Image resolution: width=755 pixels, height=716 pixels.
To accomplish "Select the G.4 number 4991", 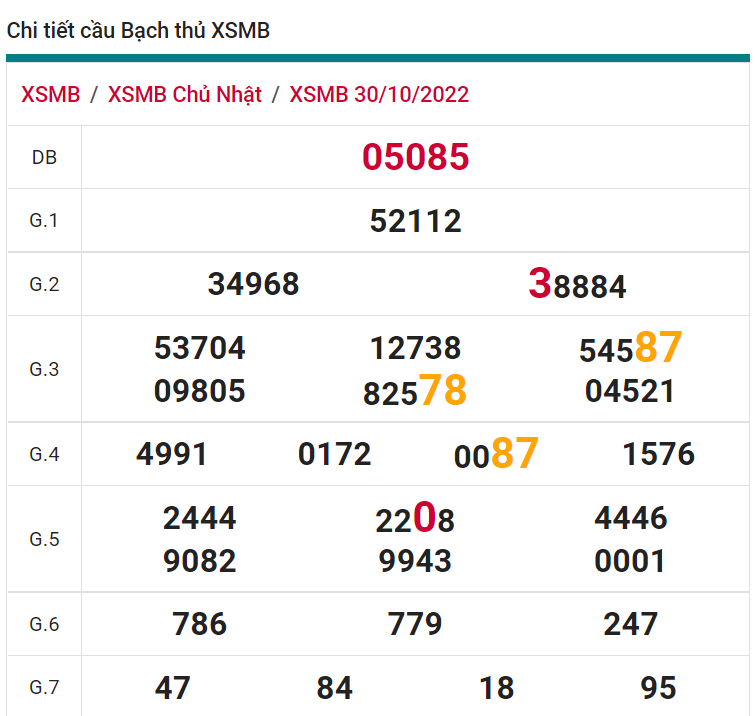I will pyautogui.click(x=172, y=454).
